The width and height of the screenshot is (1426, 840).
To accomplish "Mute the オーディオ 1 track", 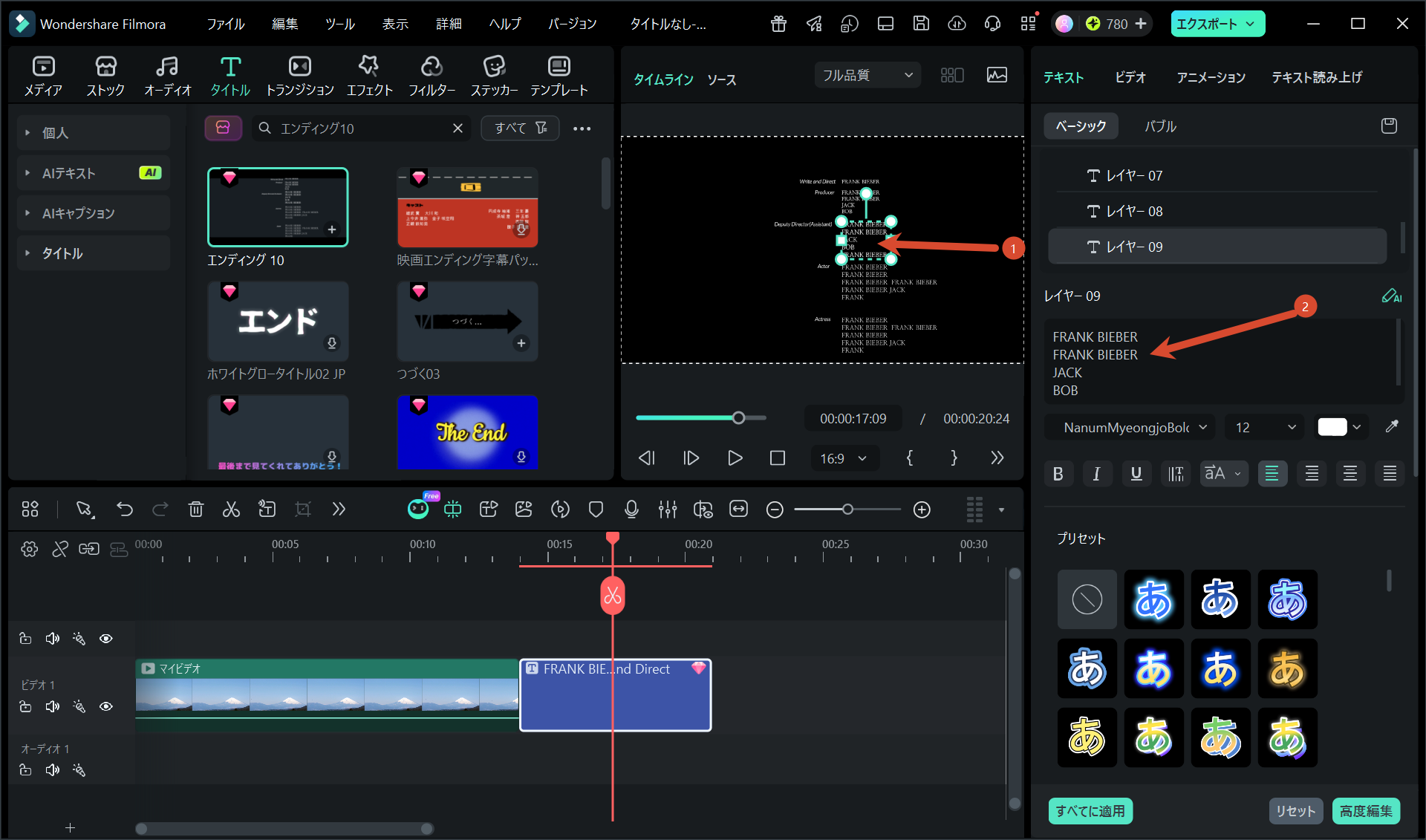I will tap(52, 770).
